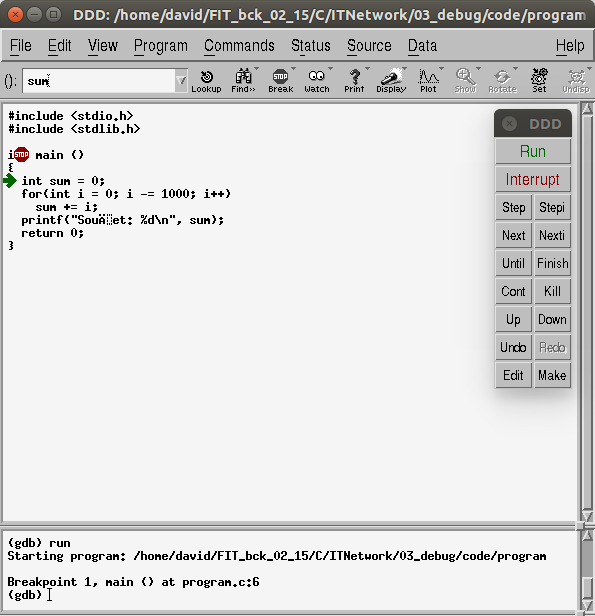The height and width of the screenshot is (616, 595).
Task: Click the Watch eyes icon
Action: tap(317, 81)
